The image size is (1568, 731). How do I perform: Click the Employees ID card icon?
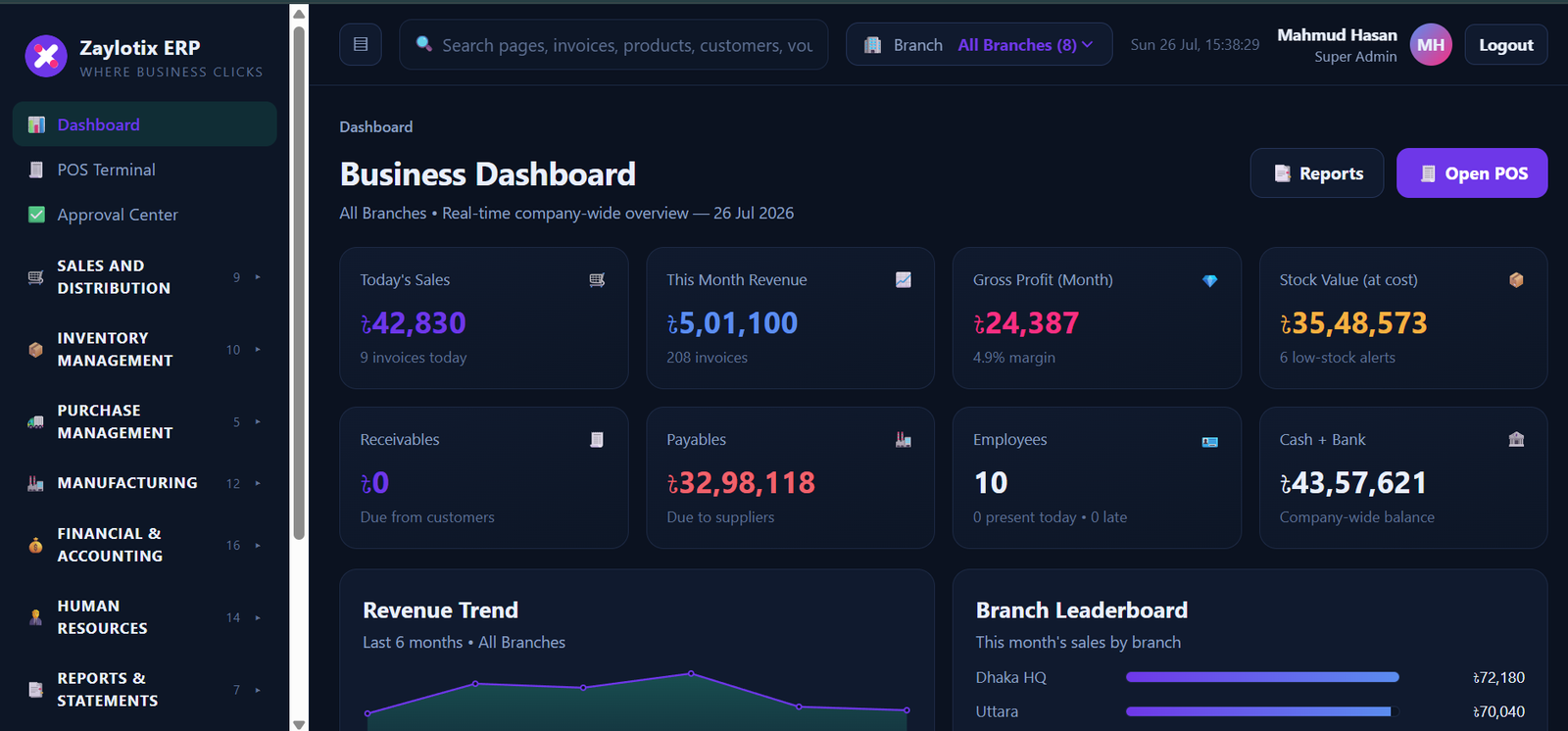pyautogui.click(x=1210, y=442)
